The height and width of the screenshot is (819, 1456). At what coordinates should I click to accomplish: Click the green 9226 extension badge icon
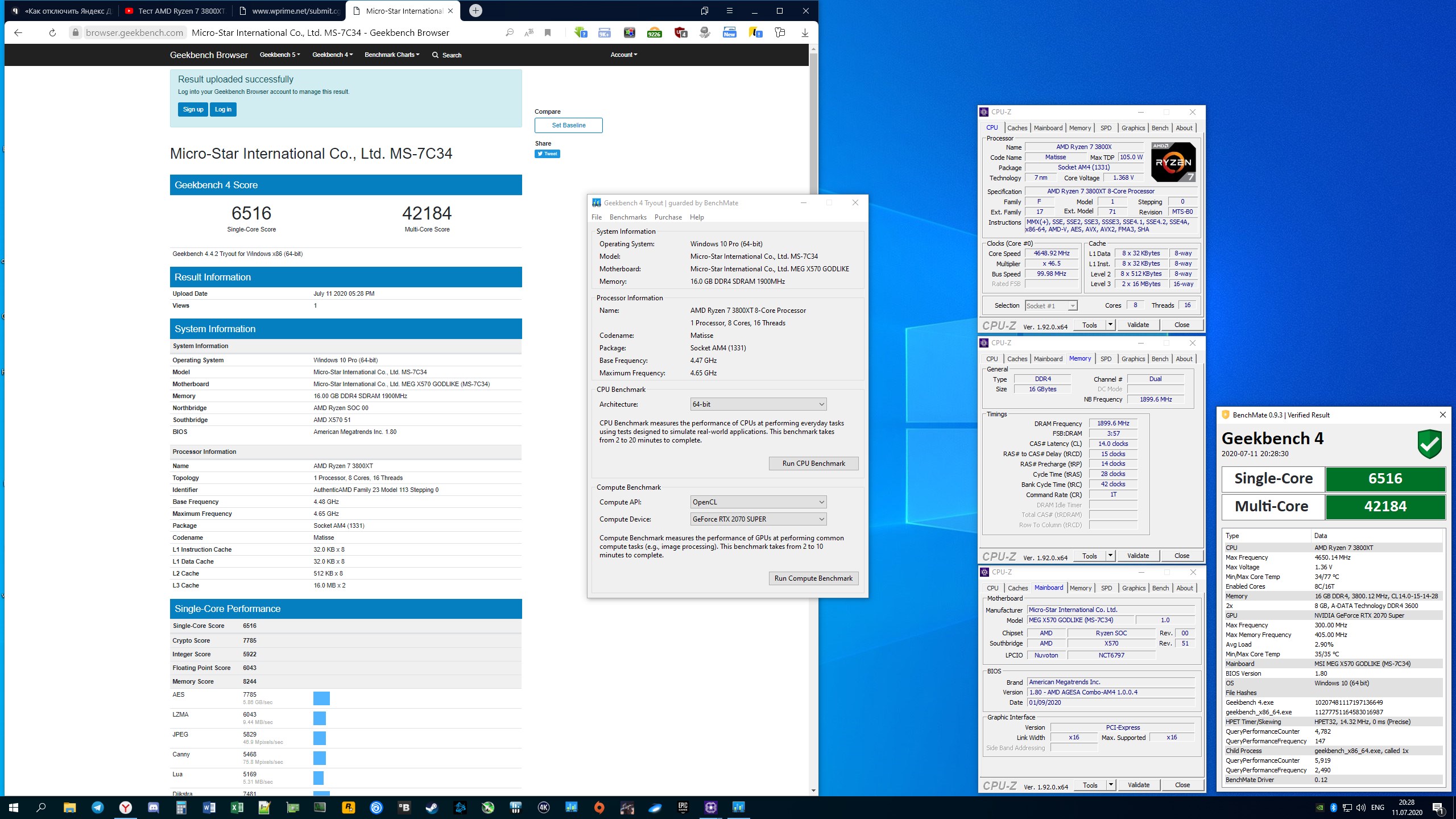pos(654,33)
